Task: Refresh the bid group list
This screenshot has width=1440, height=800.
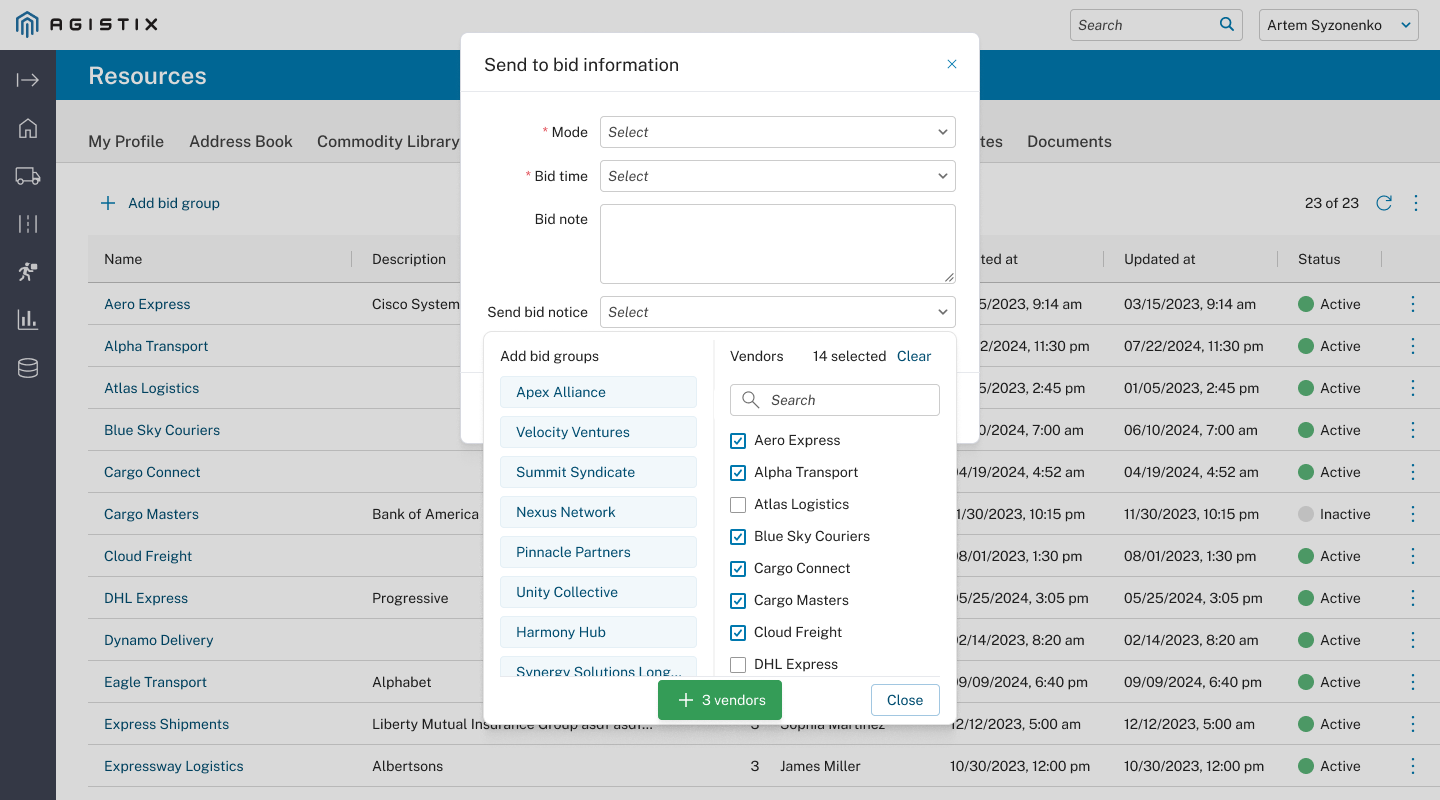Action: pos(1384,203)
